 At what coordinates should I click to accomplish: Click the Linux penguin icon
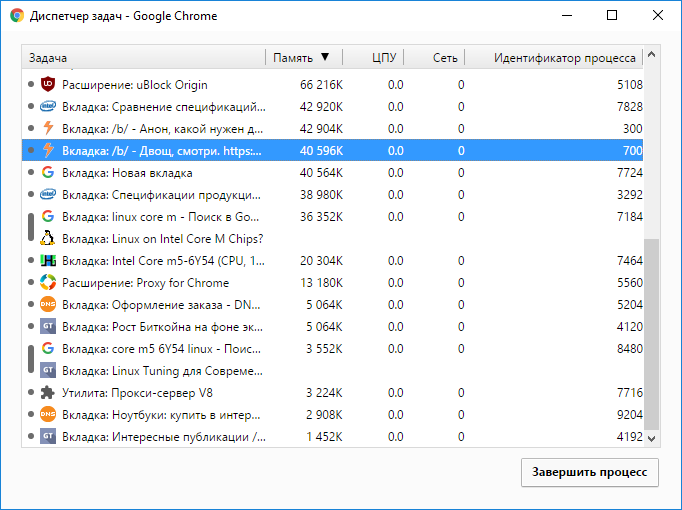pyautogui.click(x=48, y=238)
